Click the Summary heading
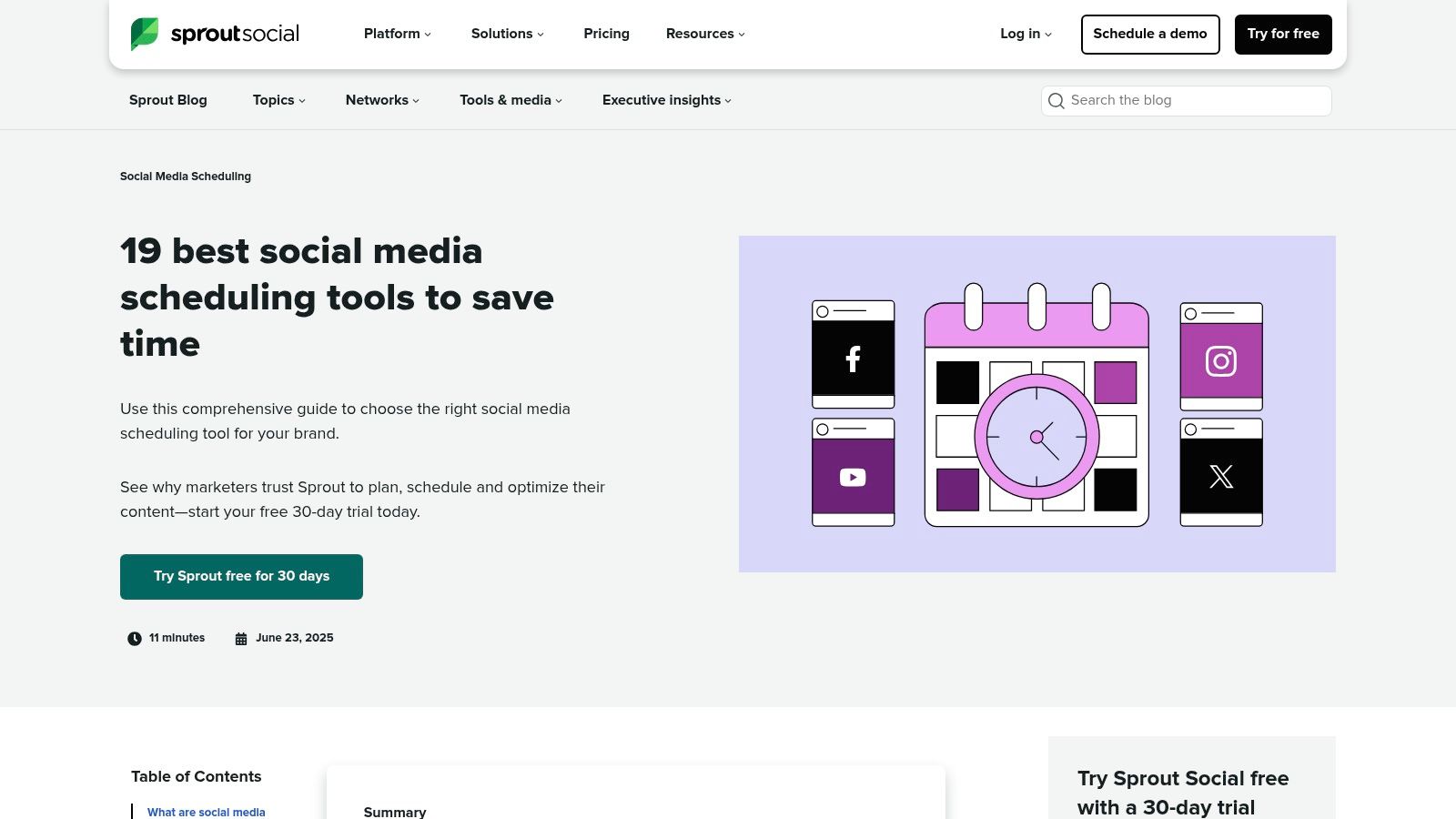The image size is (1456, 819). click(395, 812)
